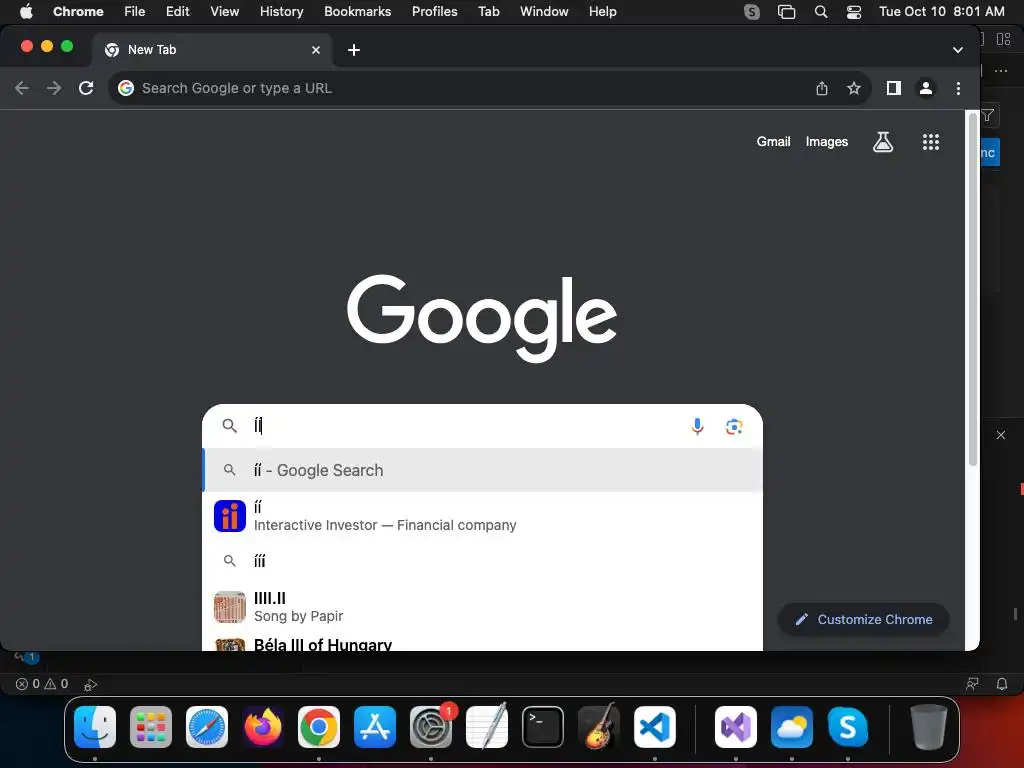Go back using the browser back arrow
Viewport: 1024px width, 768px height.
click(x=22, y=88)
